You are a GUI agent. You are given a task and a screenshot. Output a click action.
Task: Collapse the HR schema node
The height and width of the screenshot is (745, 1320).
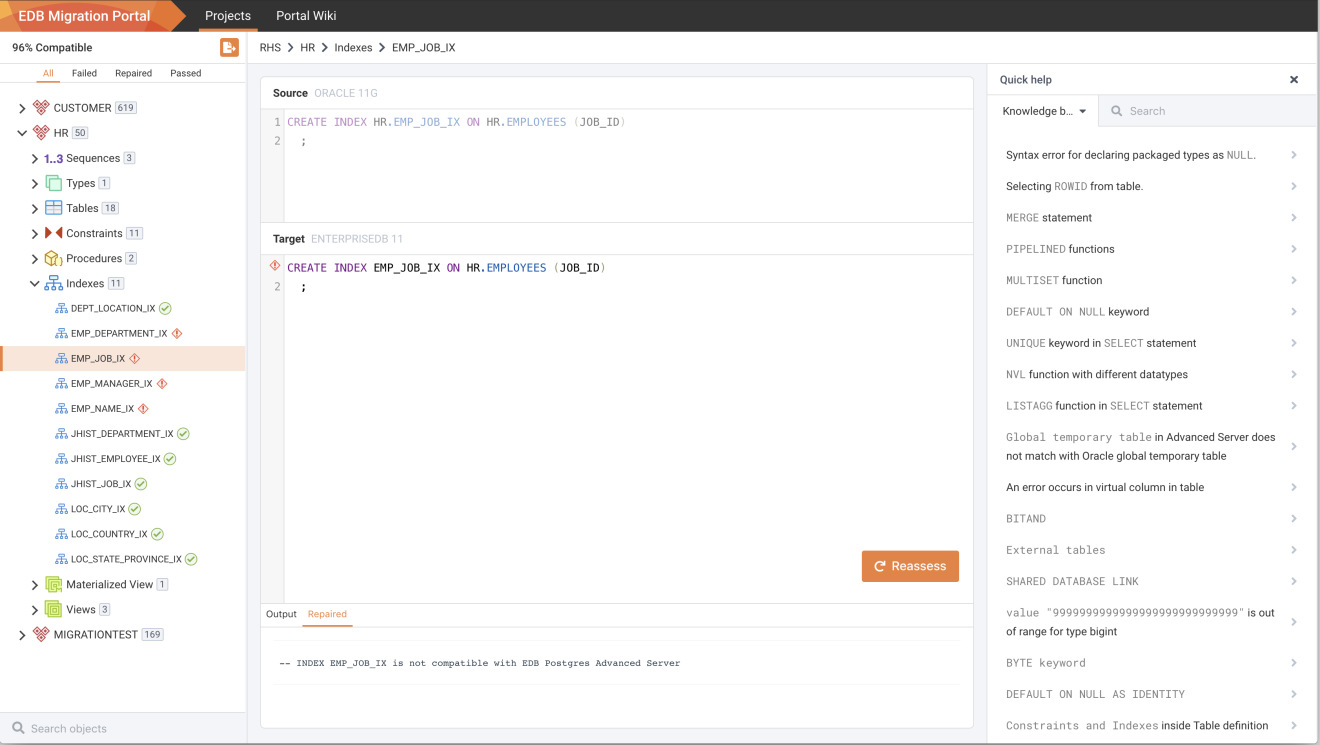tap(22, 133)
